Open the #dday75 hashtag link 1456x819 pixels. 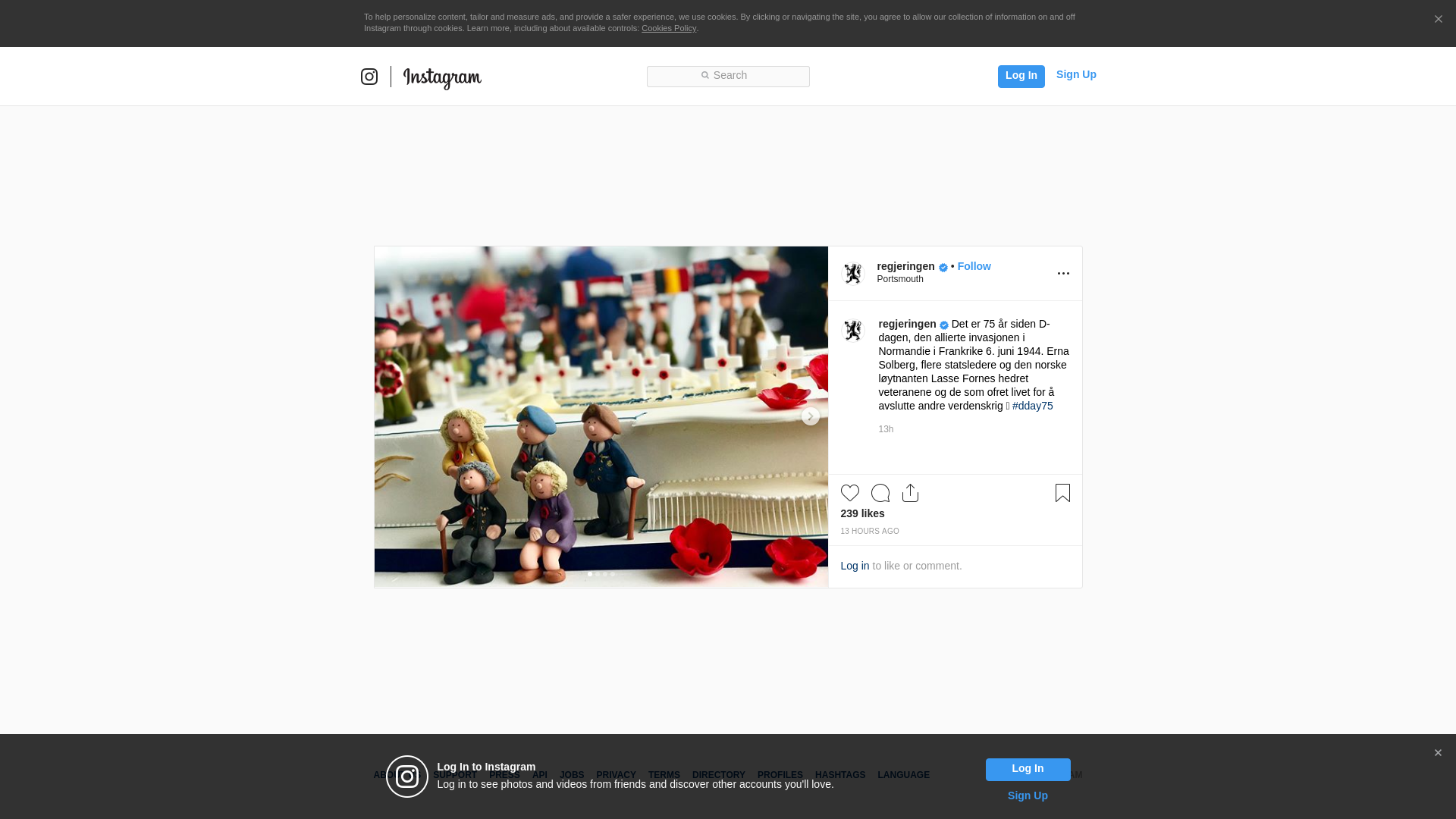point(1032,406)
